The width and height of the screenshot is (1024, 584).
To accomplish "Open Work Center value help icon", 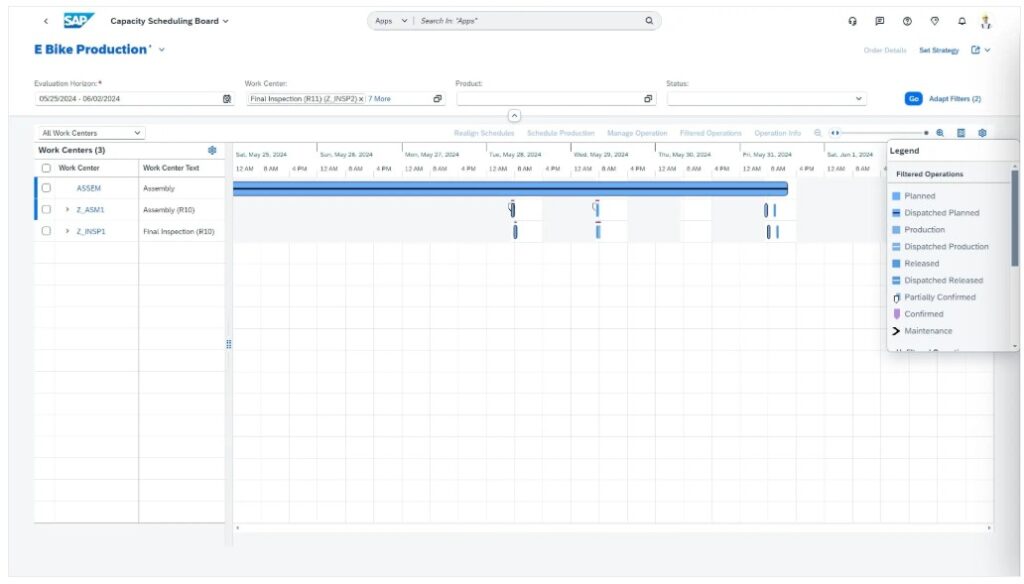I will point(437,99).
